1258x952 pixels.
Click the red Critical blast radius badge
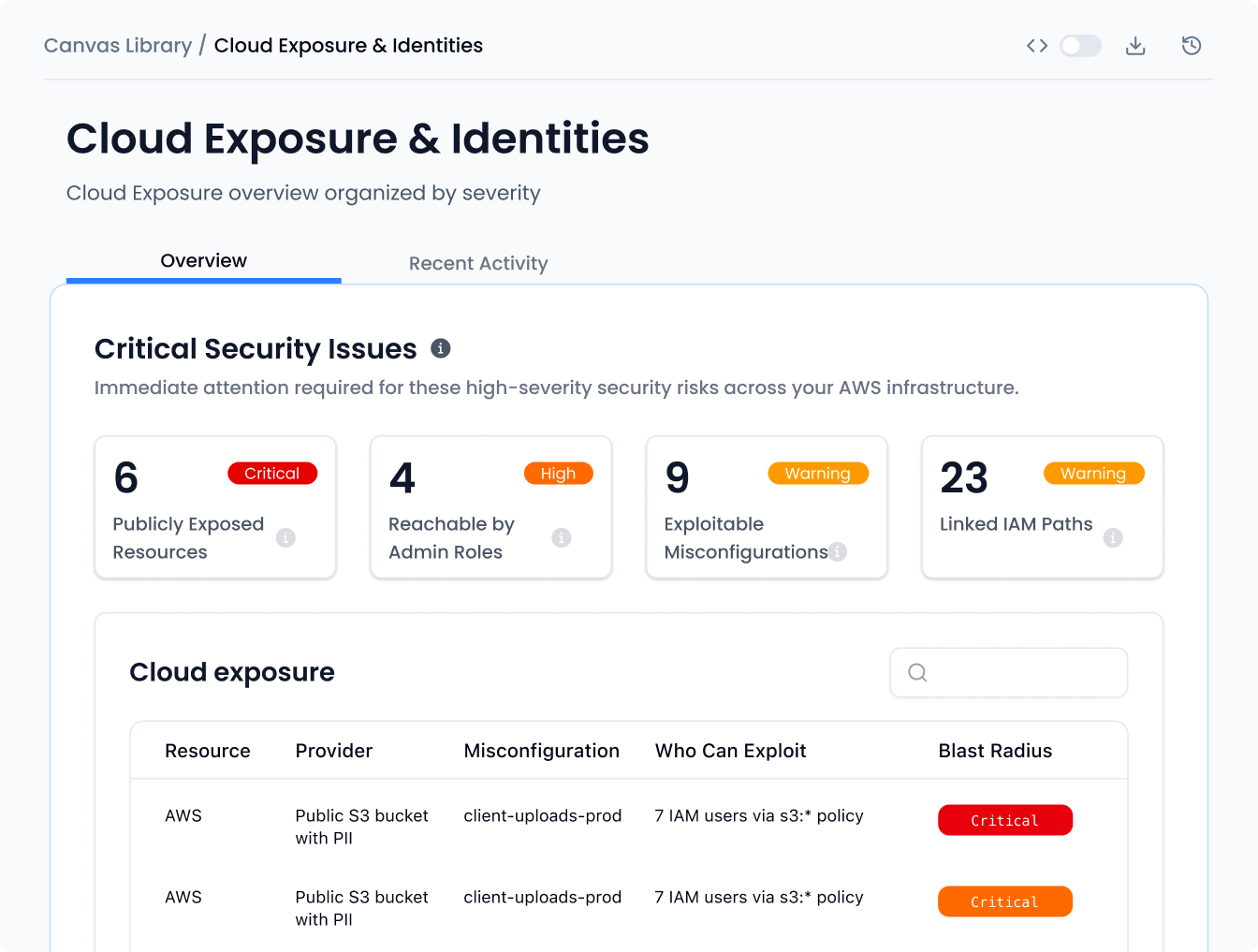coord(1005,819)
